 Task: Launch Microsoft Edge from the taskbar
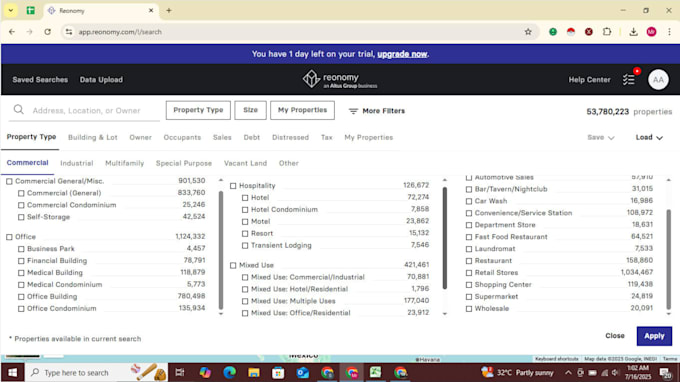(229, 372)
